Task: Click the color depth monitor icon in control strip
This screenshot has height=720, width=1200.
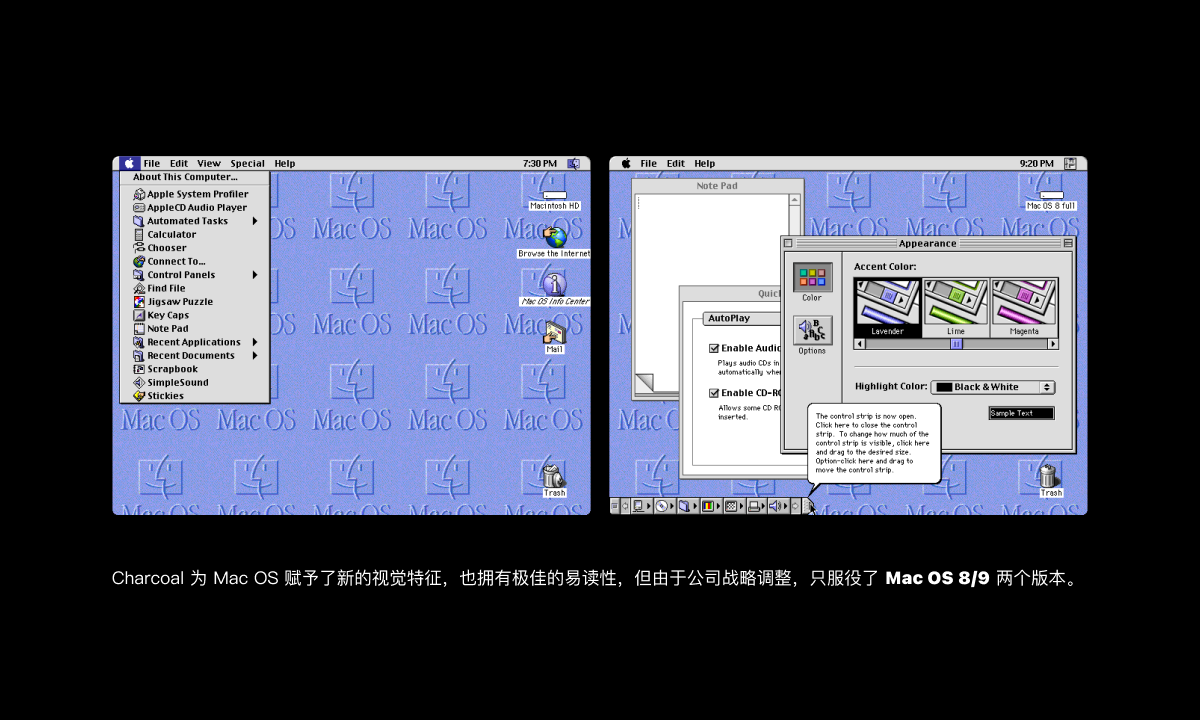Action: pos(708,506)
